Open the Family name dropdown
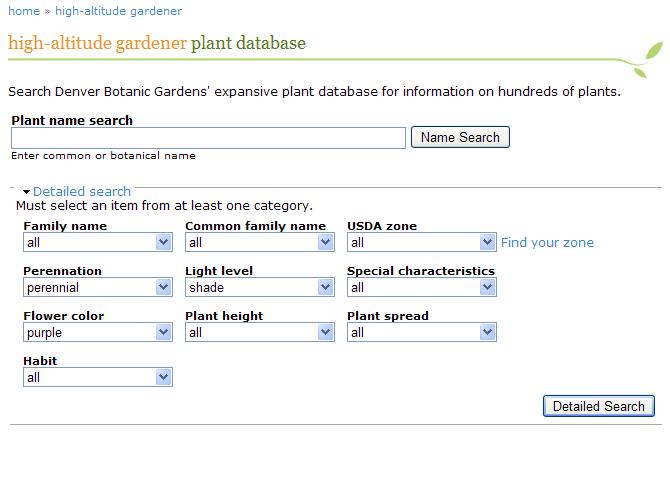The height and width of the screenshot is (480, 670). (98, 242)
